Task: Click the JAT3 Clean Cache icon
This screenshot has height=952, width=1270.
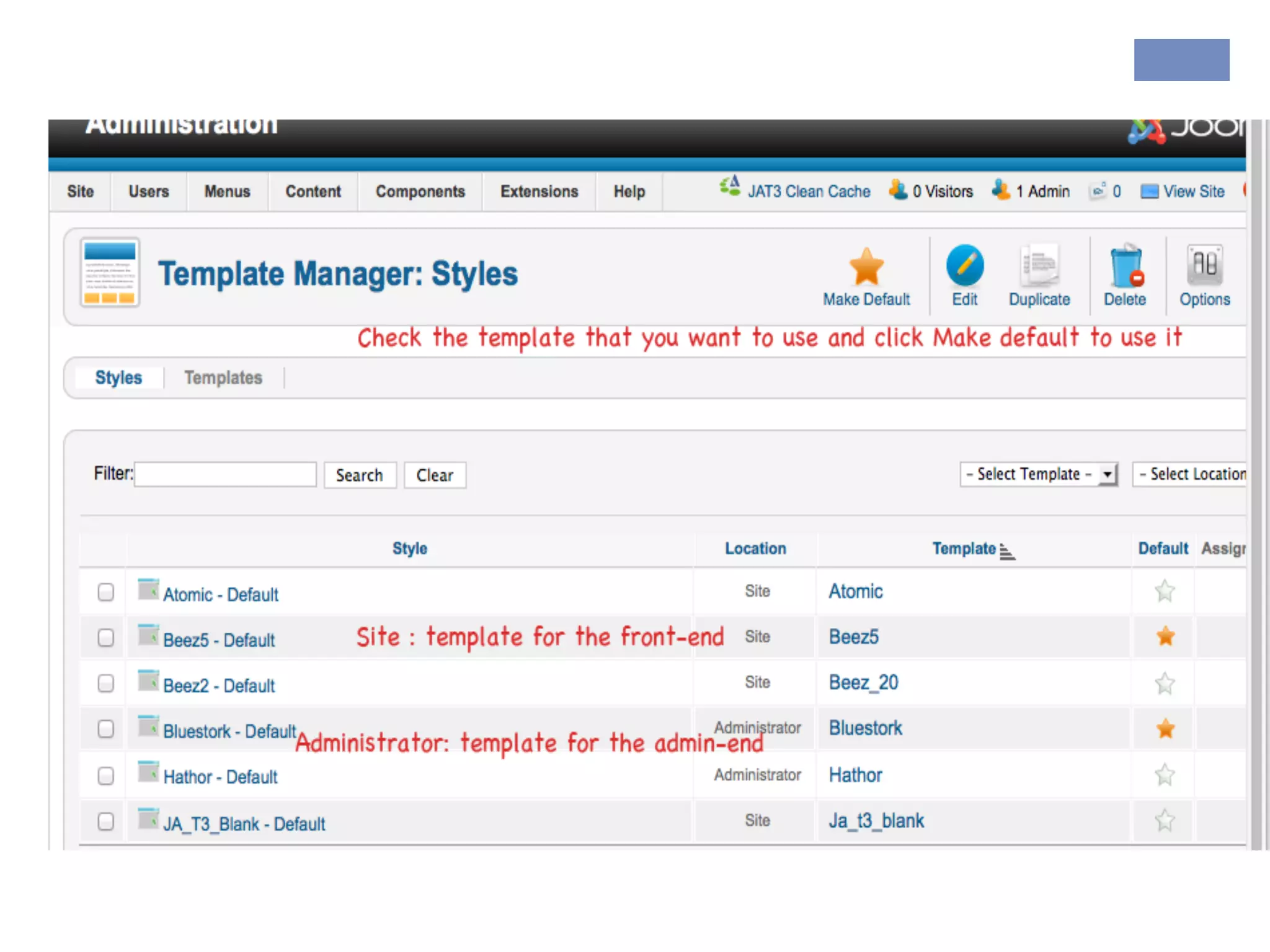Action: tap(730, 186)
